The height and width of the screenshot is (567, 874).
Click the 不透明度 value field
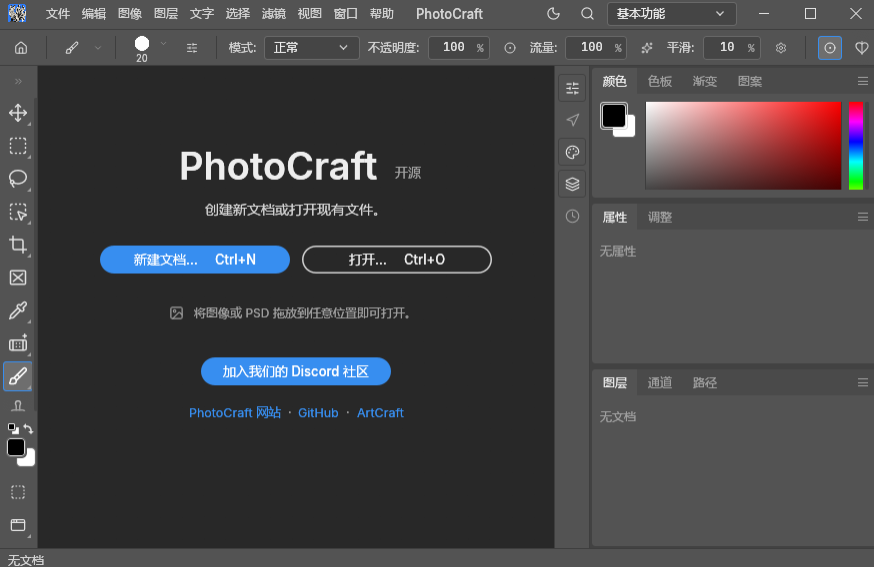pyautogui.click(x=459, y=48)
